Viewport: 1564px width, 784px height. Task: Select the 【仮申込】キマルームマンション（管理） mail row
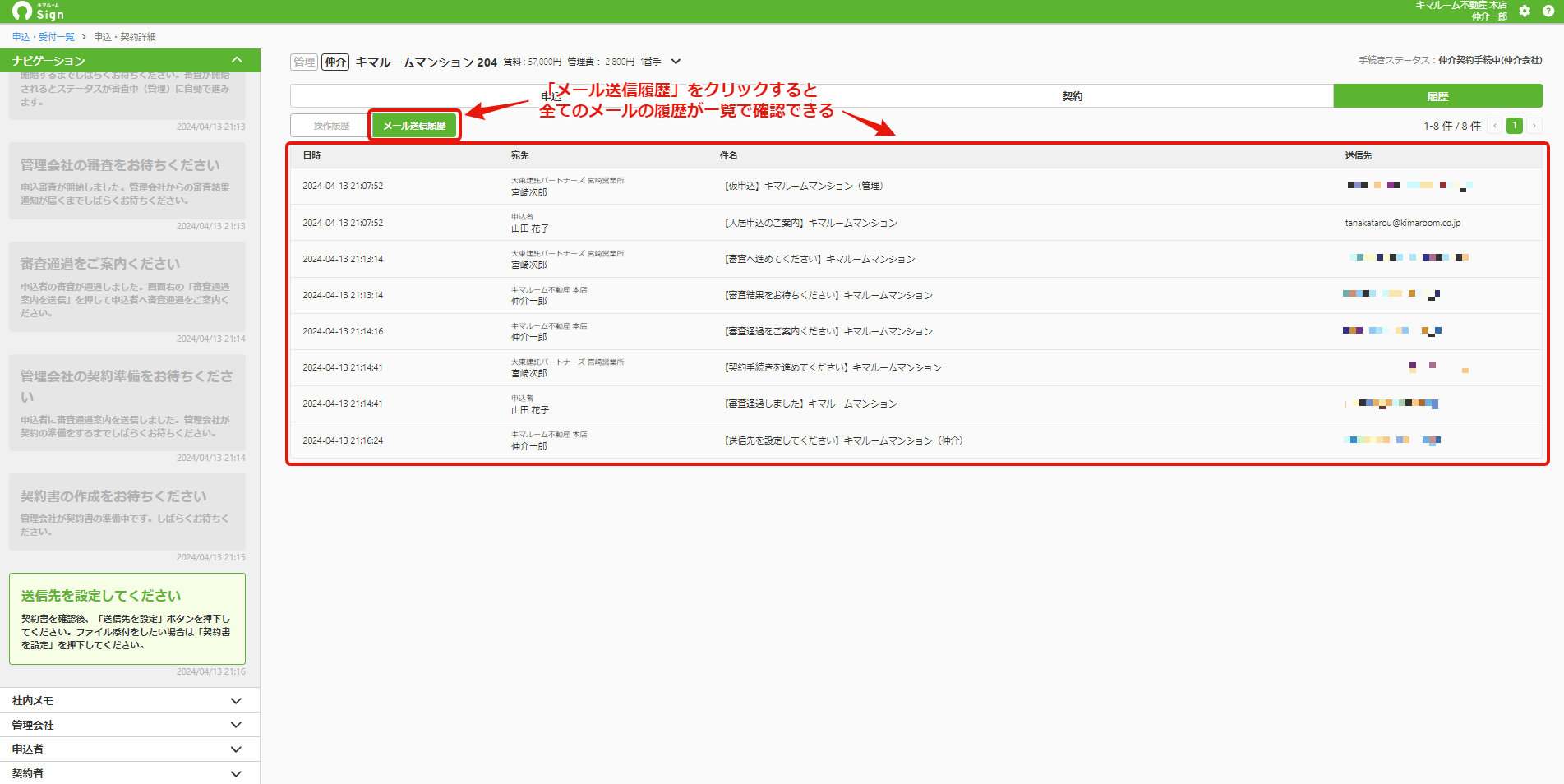(x=916, y=186)
